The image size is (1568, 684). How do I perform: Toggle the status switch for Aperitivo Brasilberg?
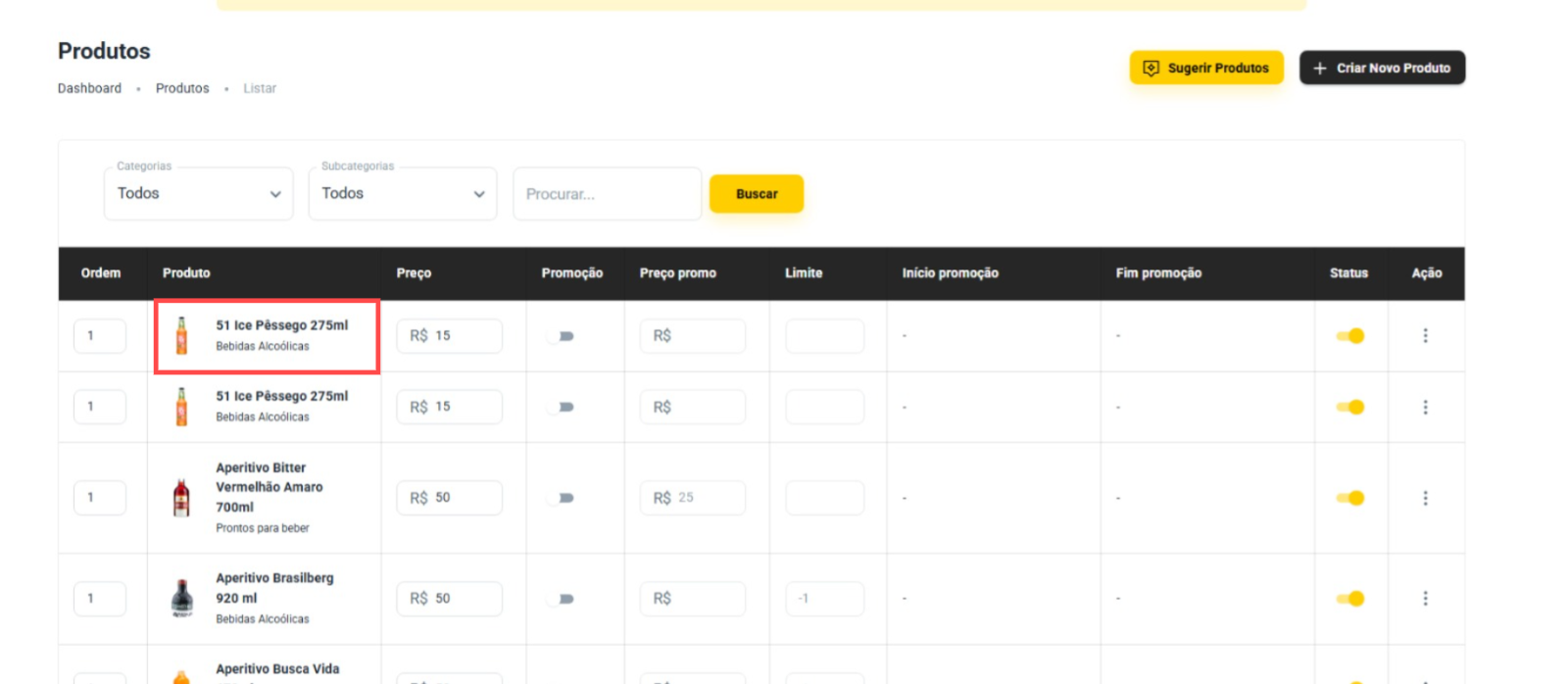point(1349,598)
